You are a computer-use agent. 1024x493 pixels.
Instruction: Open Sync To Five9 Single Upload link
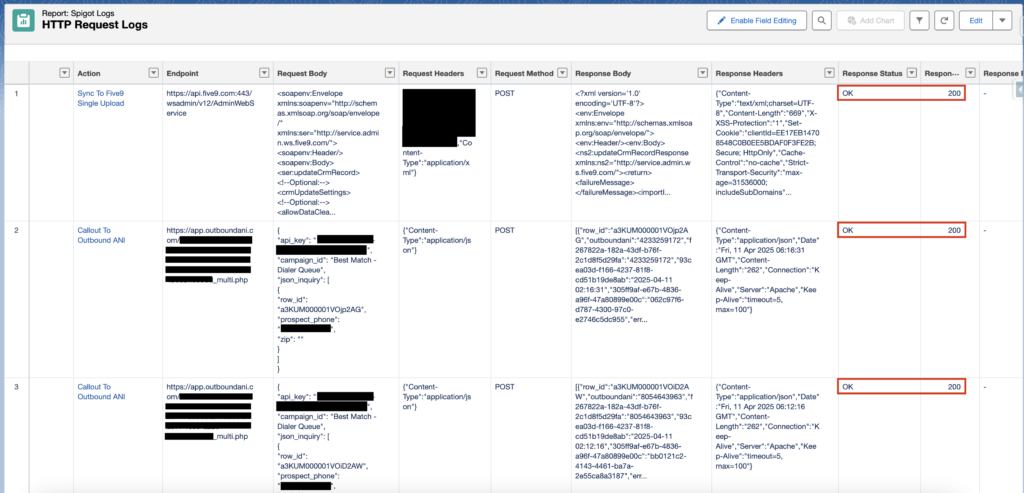pos(101,98)
